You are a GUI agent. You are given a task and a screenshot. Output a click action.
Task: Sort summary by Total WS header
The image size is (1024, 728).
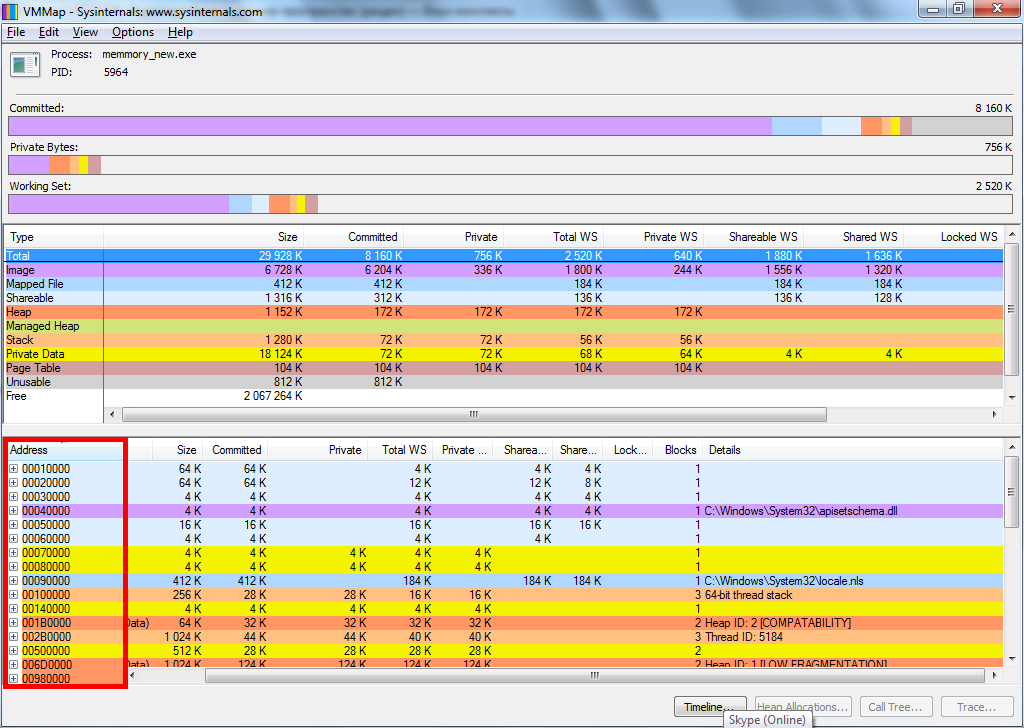pos(554,237)
